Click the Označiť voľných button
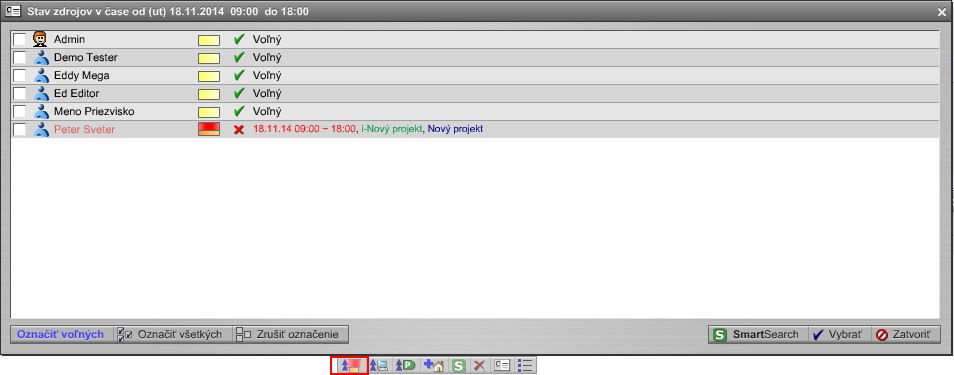Screen dimensions: 954x375 [x=60, y=334]
